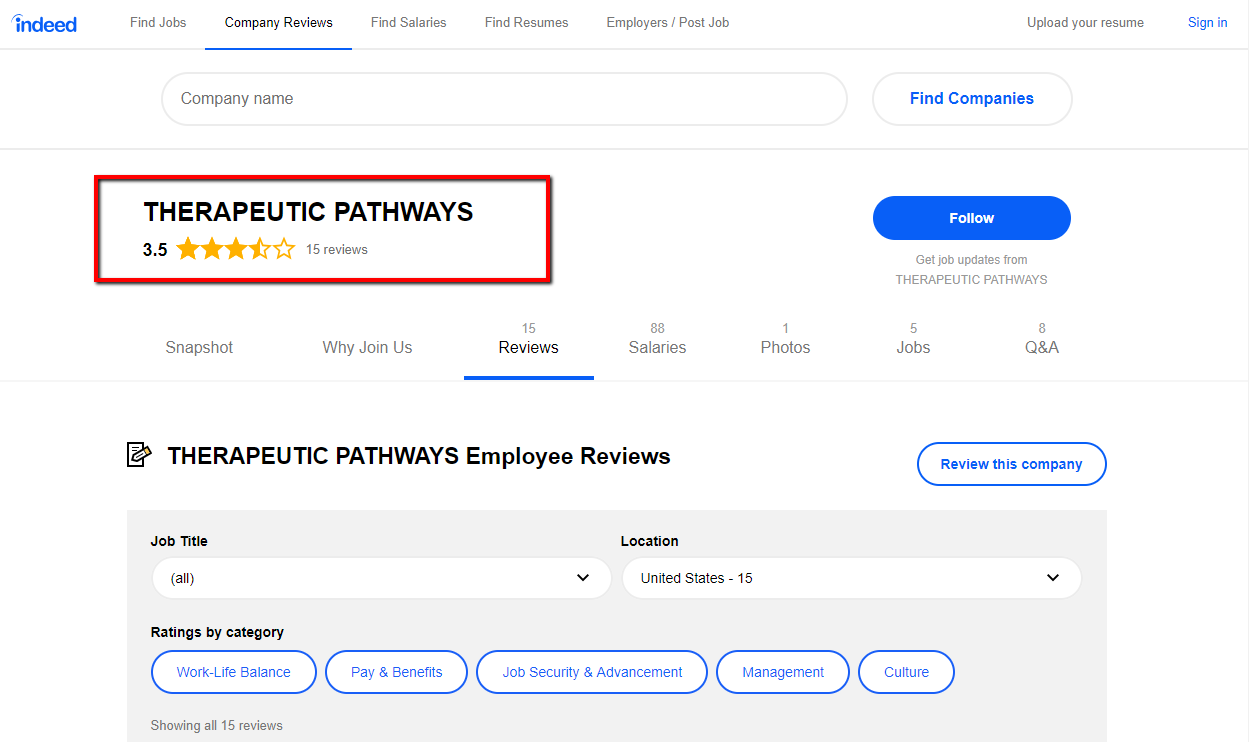Open Find Salaries in the top navigation

point(409,22)
